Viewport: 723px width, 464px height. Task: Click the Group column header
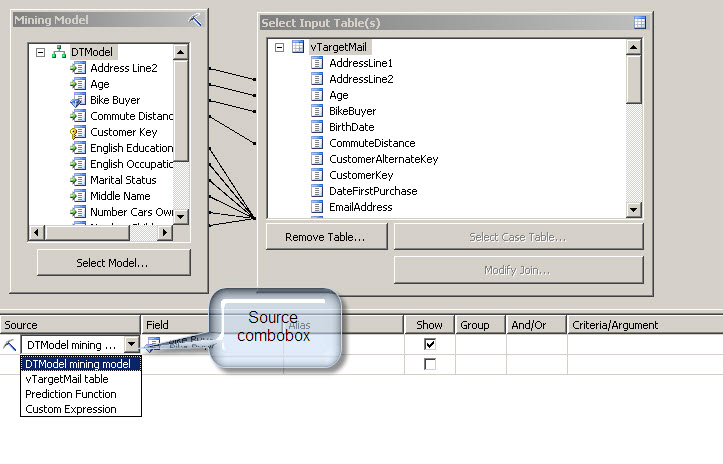480,325
